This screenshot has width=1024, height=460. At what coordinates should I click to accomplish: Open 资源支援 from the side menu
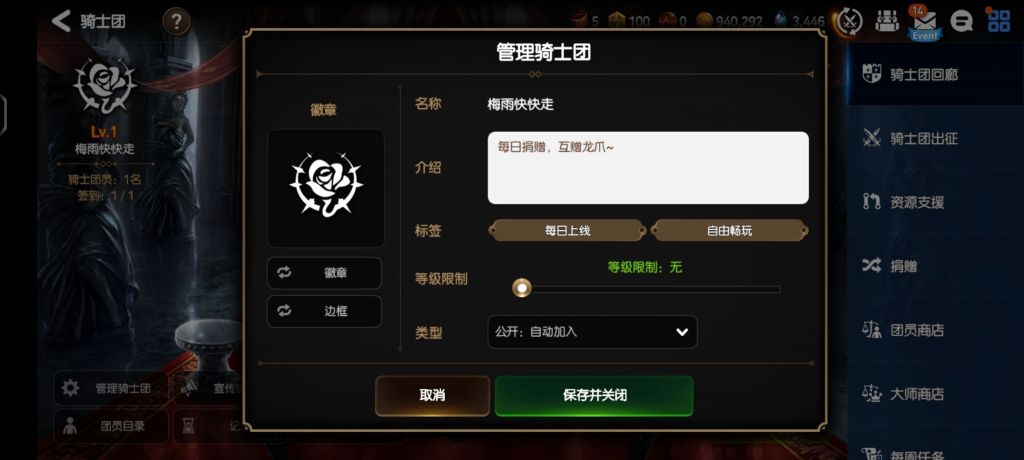click(936, 203)
